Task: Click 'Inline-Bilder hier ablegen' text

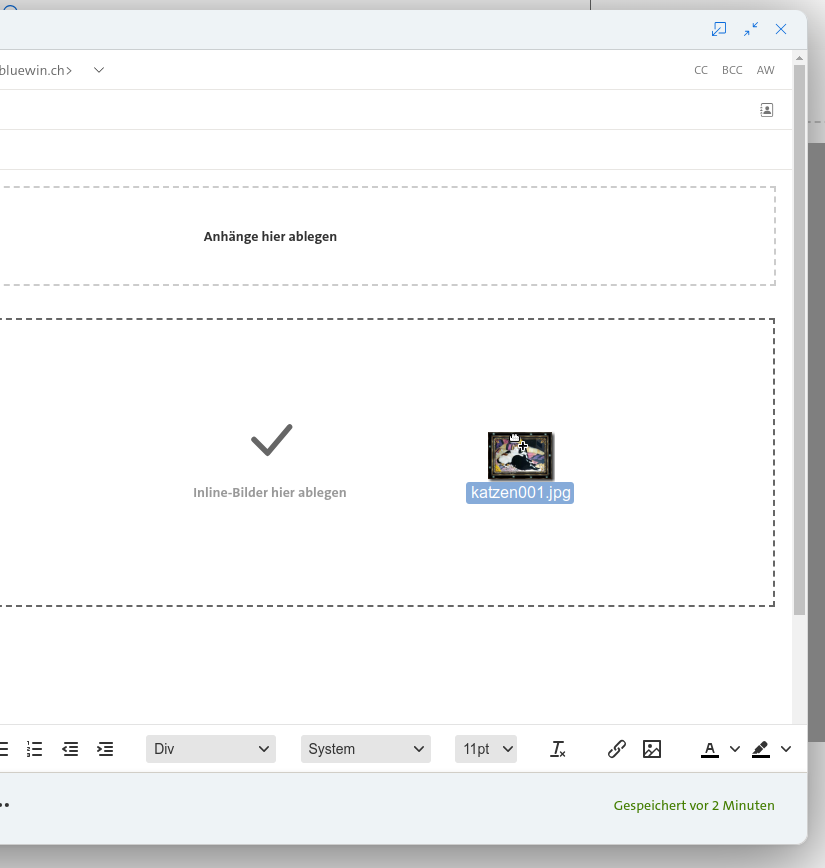Action: tap(270, 493)
